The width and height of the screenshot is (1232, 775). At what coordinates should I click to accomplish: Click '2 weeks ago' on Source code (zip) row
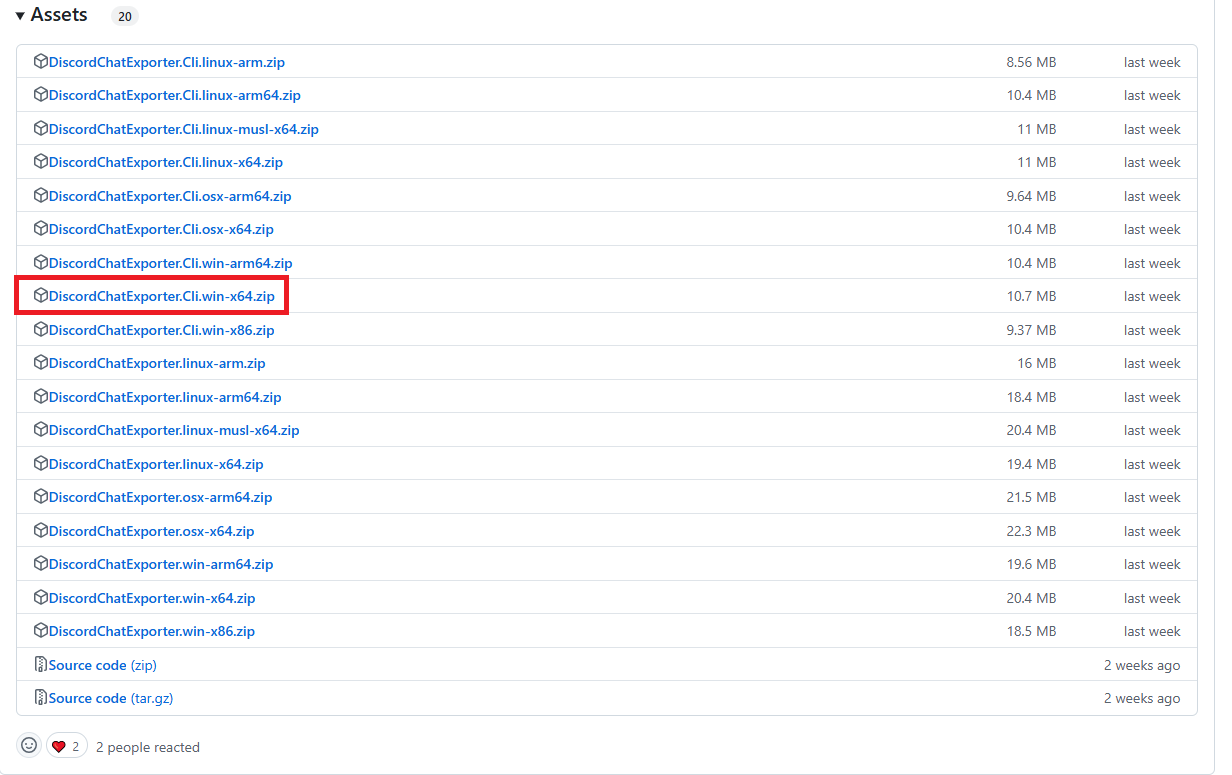pos(1142,665)
